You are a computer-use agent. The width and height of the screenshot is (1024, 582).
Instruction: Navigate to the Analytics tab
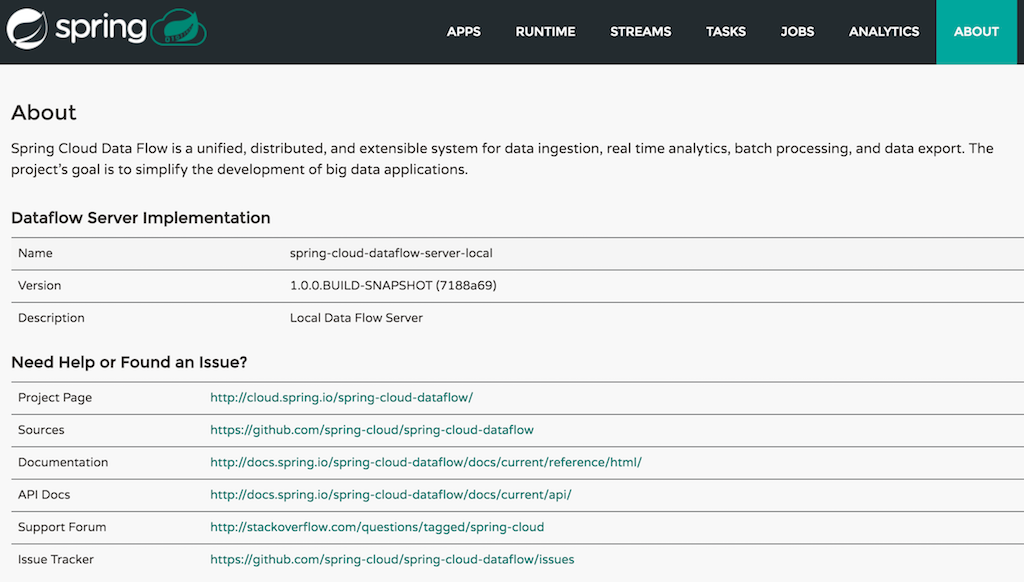coord(884,32)
